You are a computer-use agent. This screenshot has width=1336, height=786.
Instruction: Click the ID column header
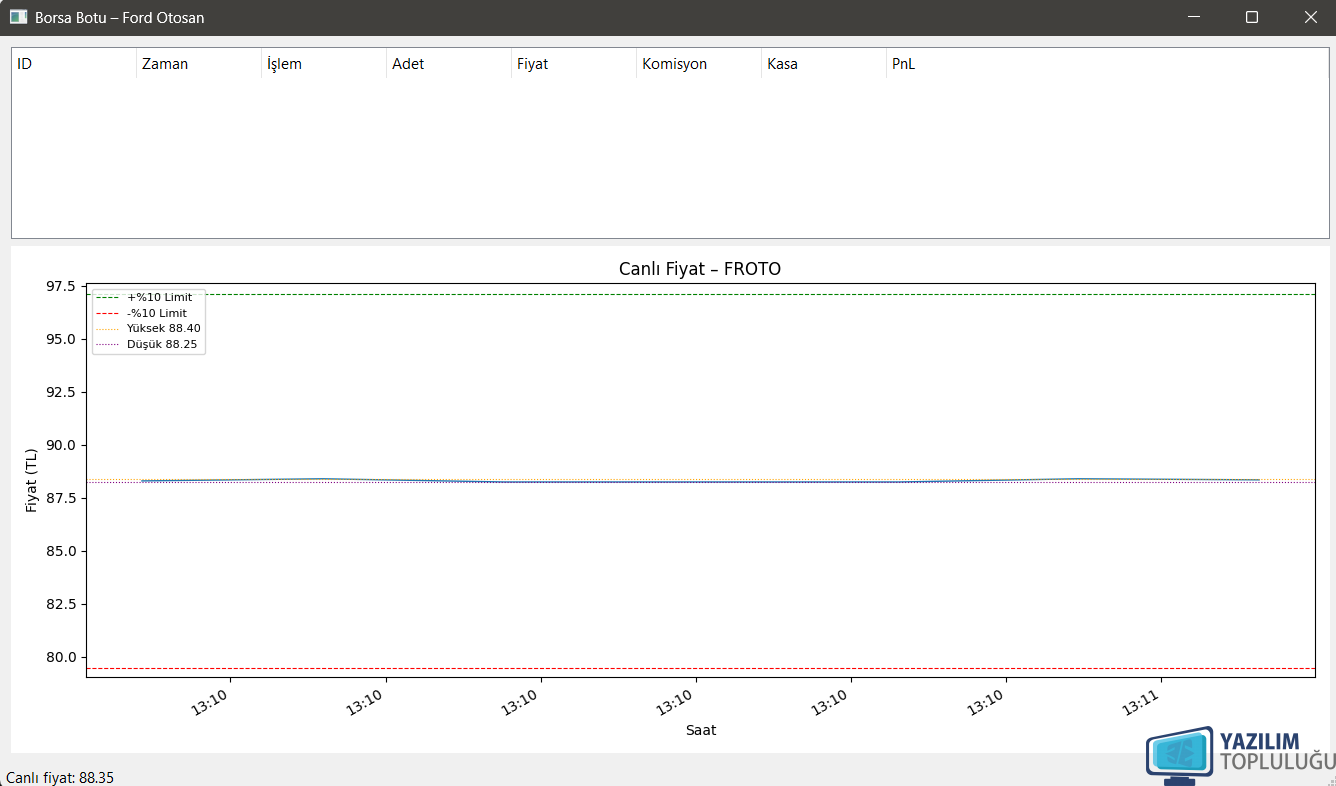[x=74, y=64]
